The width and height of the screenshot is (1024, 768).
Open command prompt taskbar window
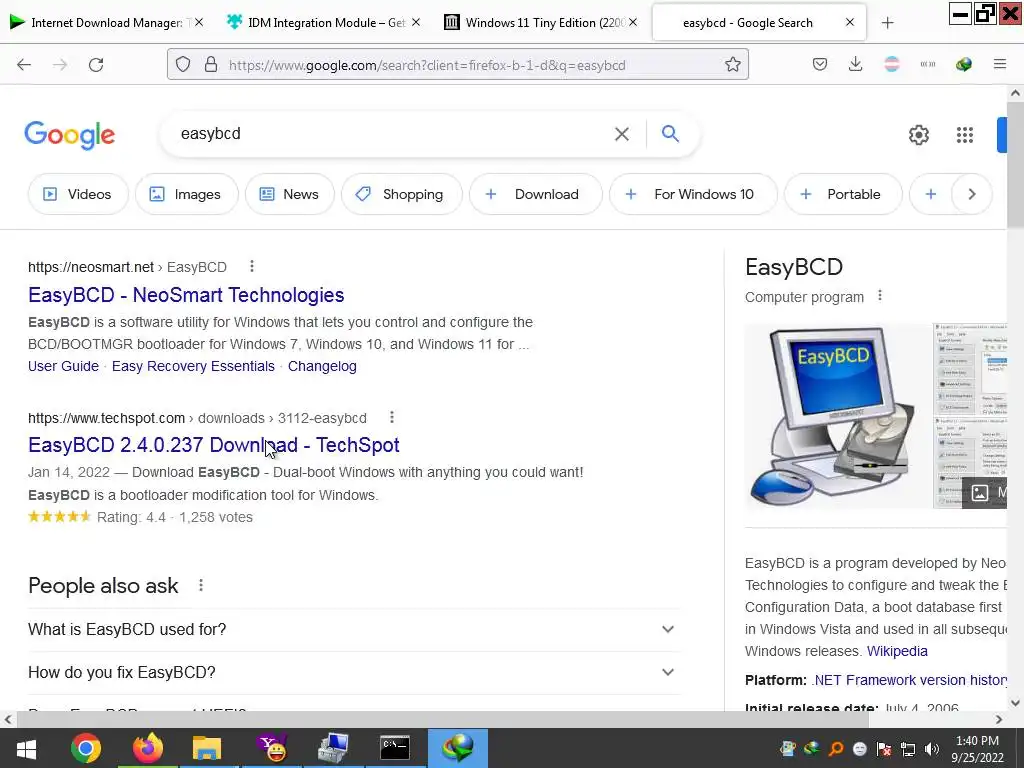tap(395, 748)
